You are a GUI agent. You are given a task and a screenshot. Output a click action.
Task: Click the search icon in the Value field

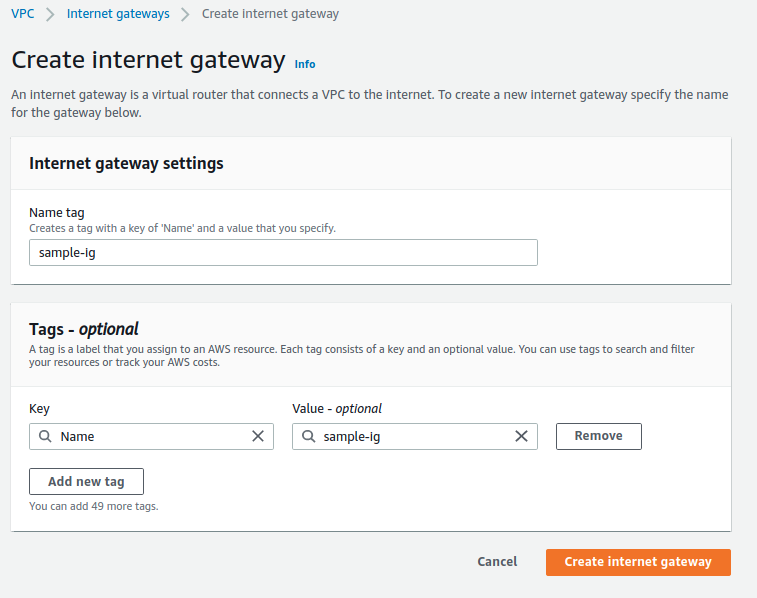coord(308,436)
